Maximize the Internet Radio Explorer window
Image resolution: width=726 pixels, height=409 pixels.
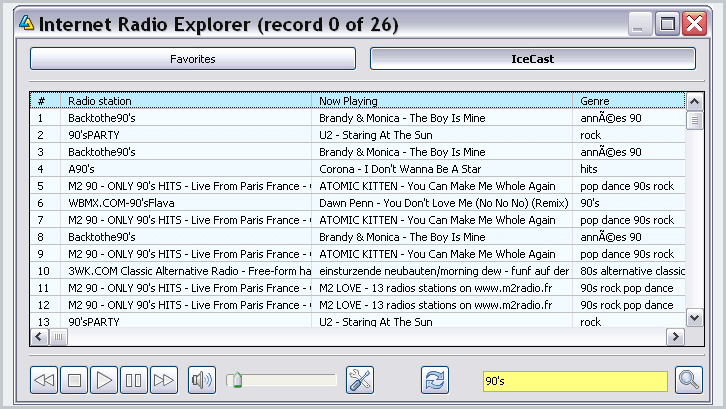(667, 23)
